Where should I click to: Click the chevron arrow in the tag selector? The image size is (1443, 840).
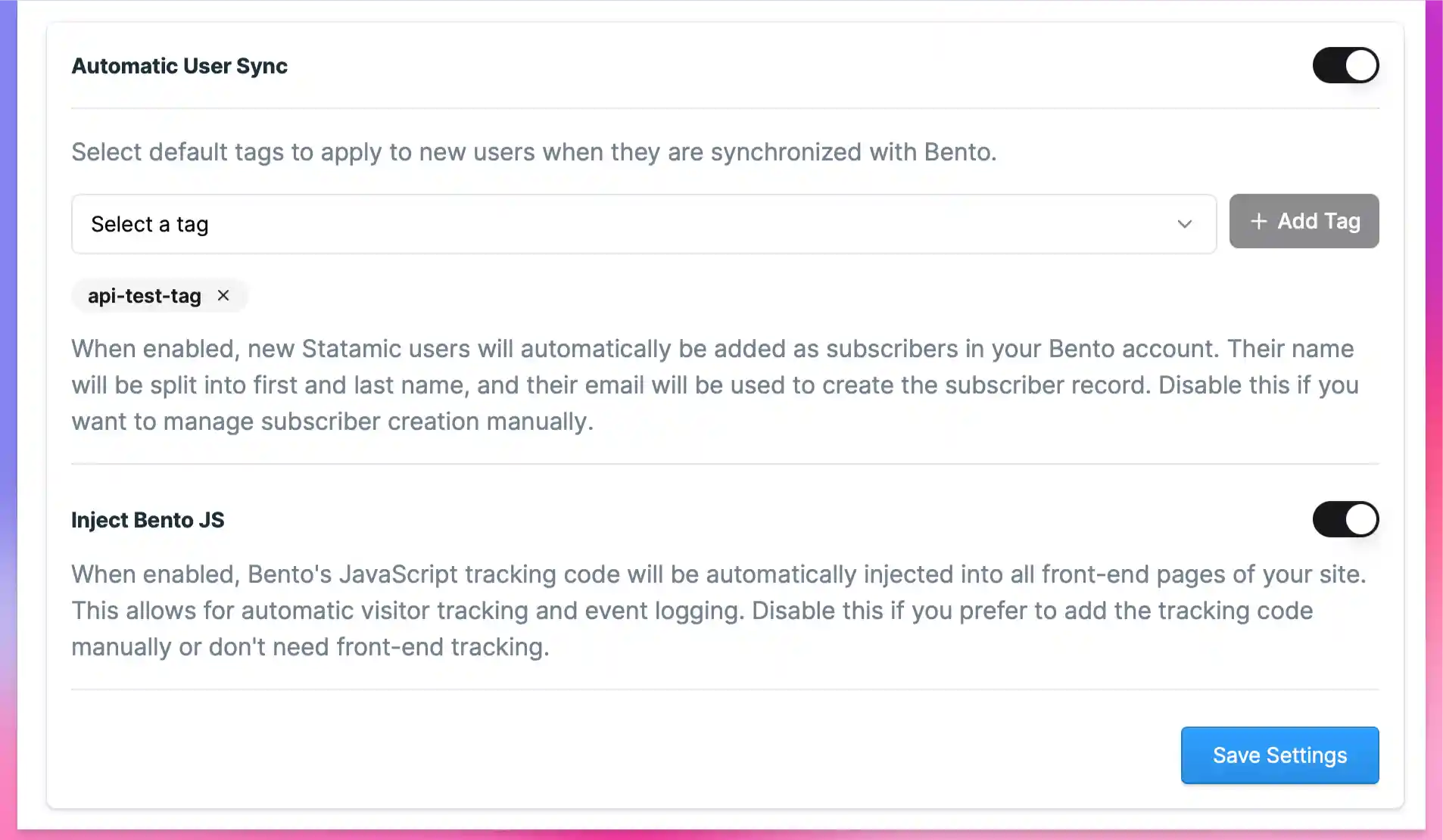tap(1185, 224)
